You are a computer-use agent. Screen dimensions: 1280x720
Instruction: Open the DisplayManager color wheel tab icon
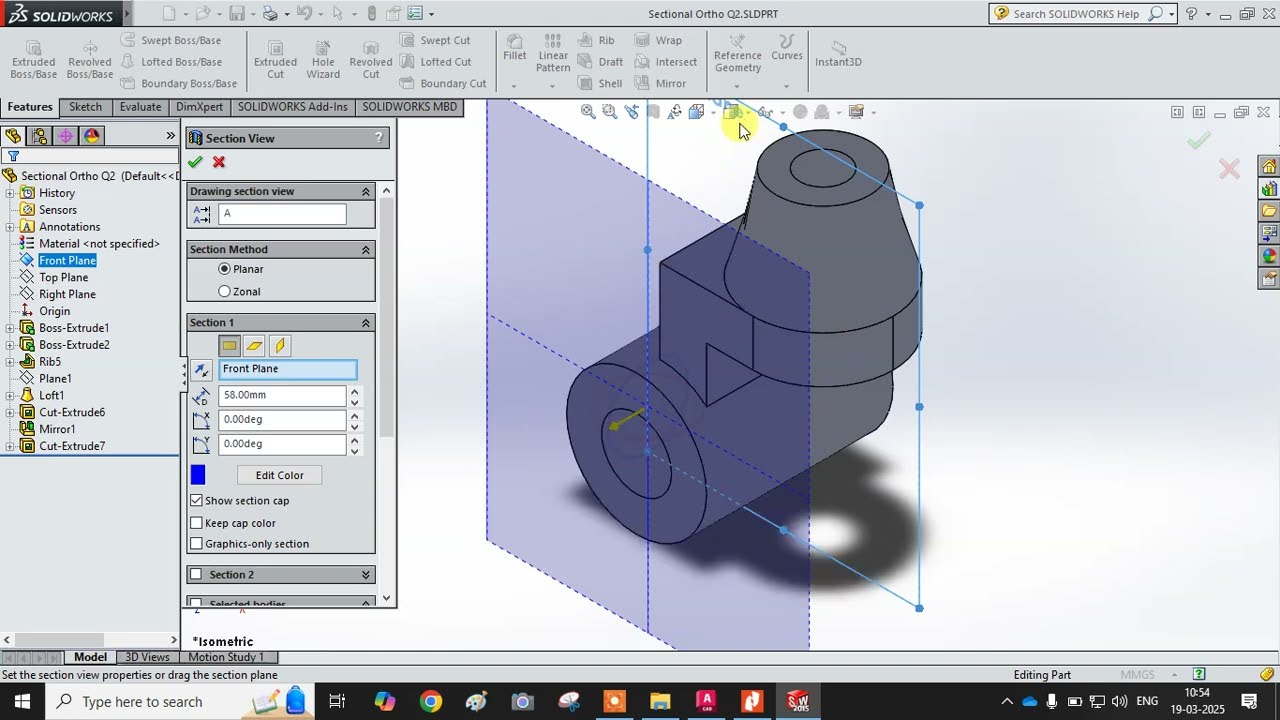[92, 136]
